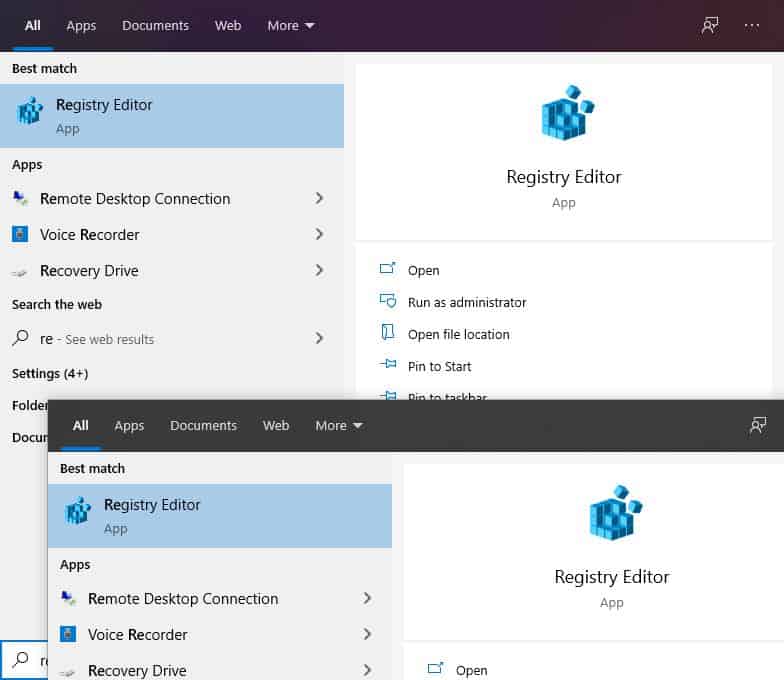
Task: Switch to Documents tab in upper search panel
Action: point(156,26)
